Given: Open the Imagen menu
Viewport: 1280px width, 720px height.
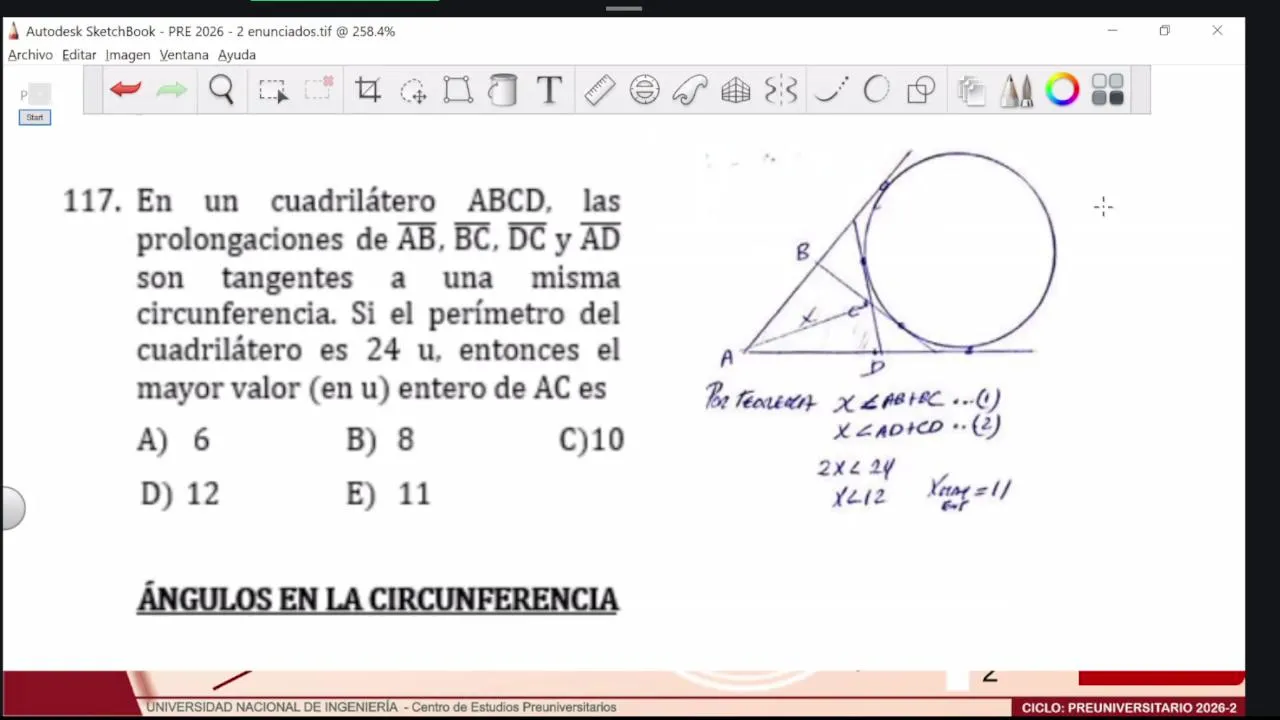Looking at the screenshot, I should point(128,55).
